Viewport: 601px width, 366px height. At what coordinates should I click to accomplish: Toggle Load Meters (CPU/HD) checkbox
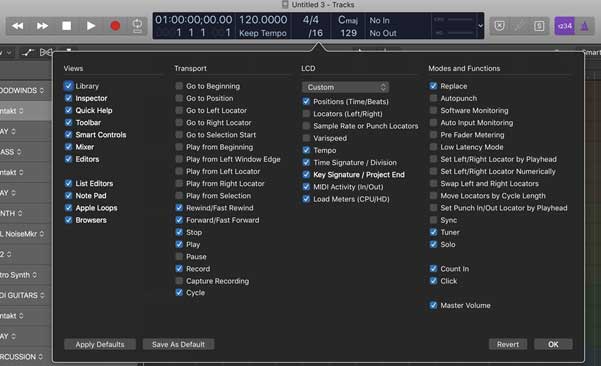click(x=306, y=199)
